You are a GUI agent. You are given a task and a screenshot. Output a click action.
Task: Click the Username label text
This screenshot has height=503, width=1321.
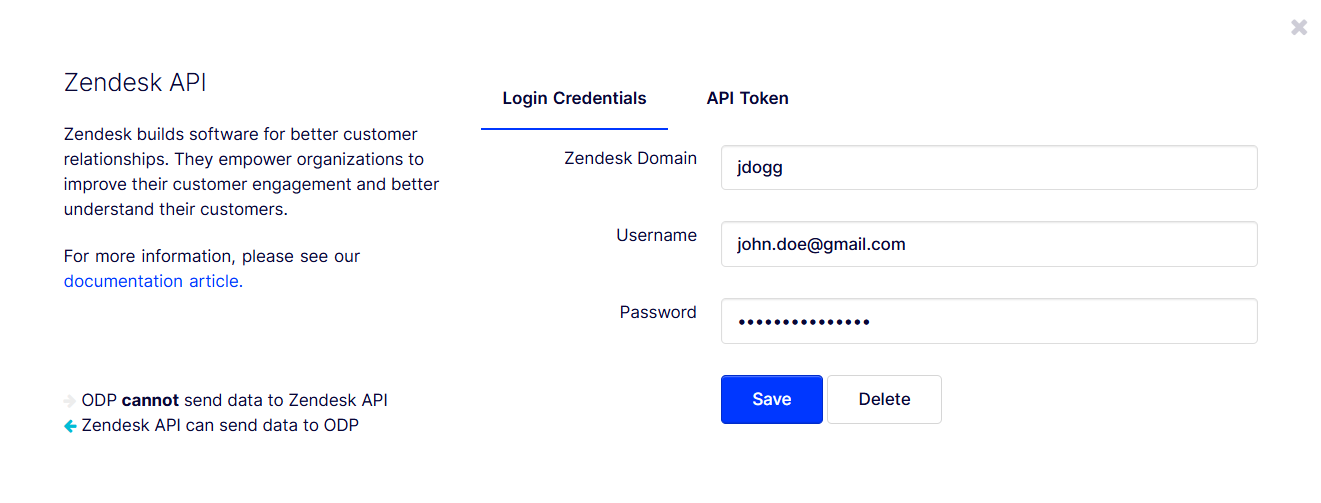click(x=656, y=235)
